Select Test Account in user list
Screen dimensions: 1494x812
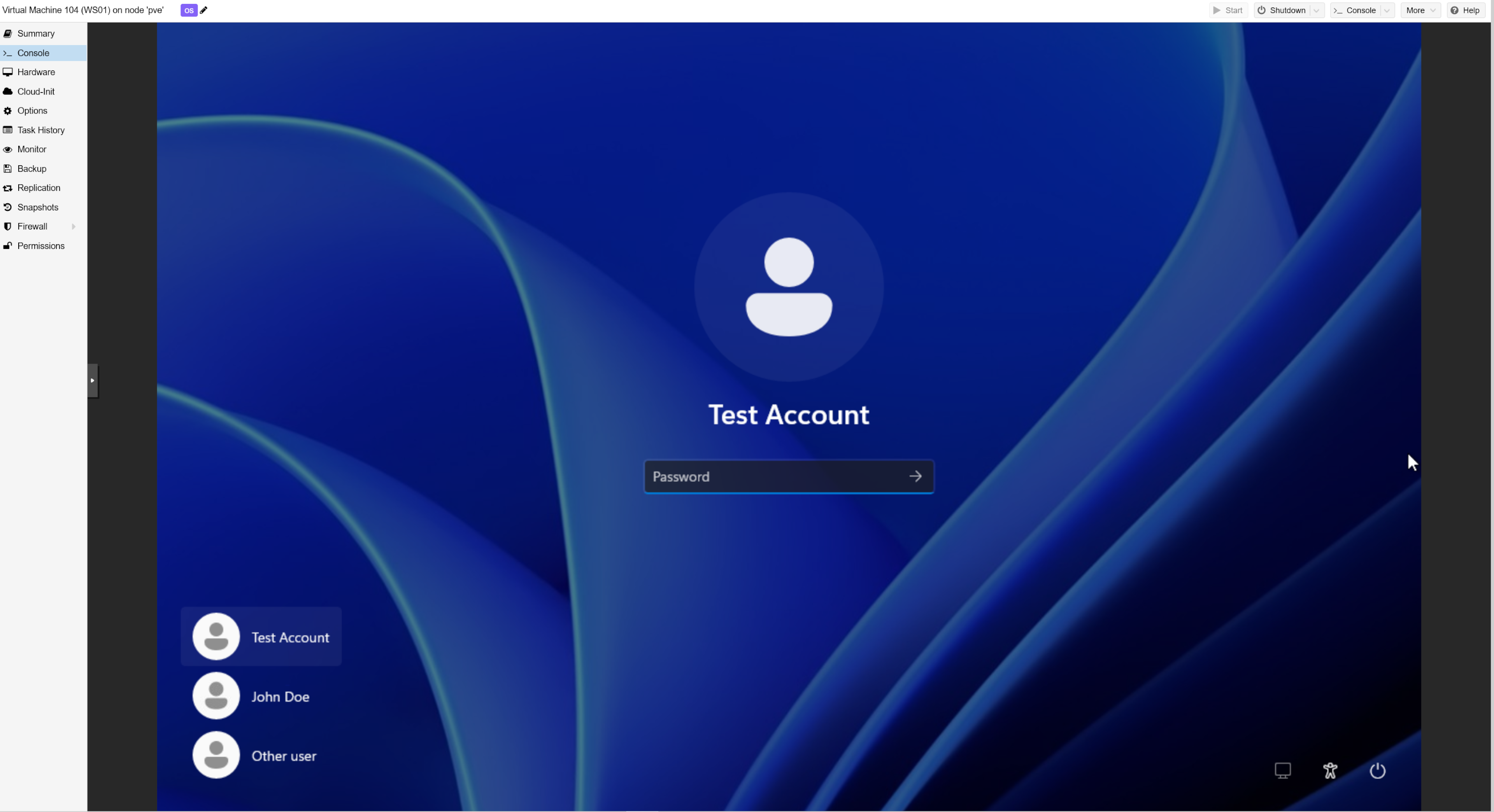pos(261,637)
